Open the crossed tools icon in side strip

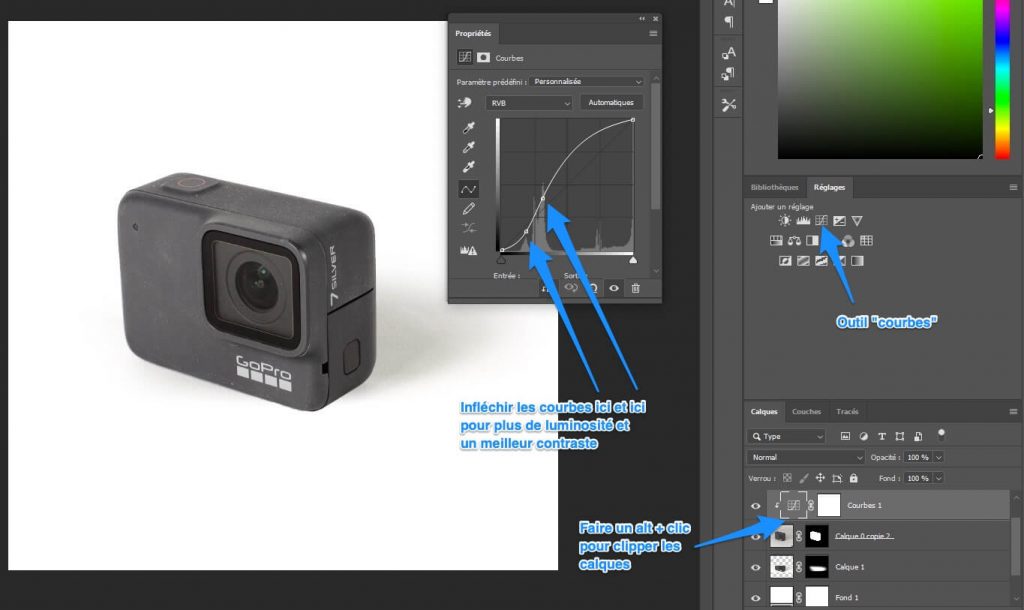click(729, 104)
